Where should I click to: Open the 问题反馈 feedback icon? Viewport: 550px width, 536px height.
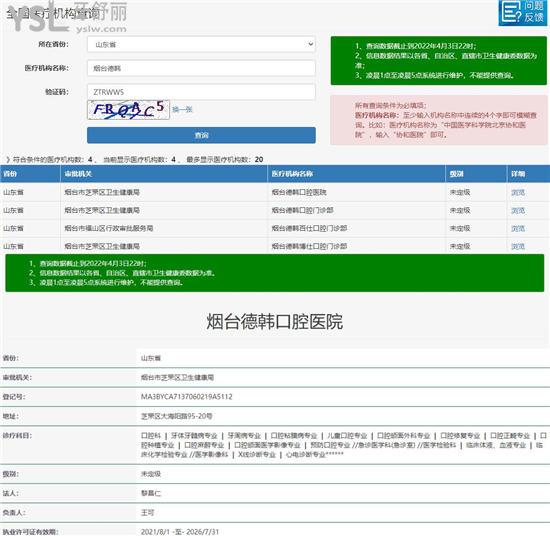coord(523,12)
